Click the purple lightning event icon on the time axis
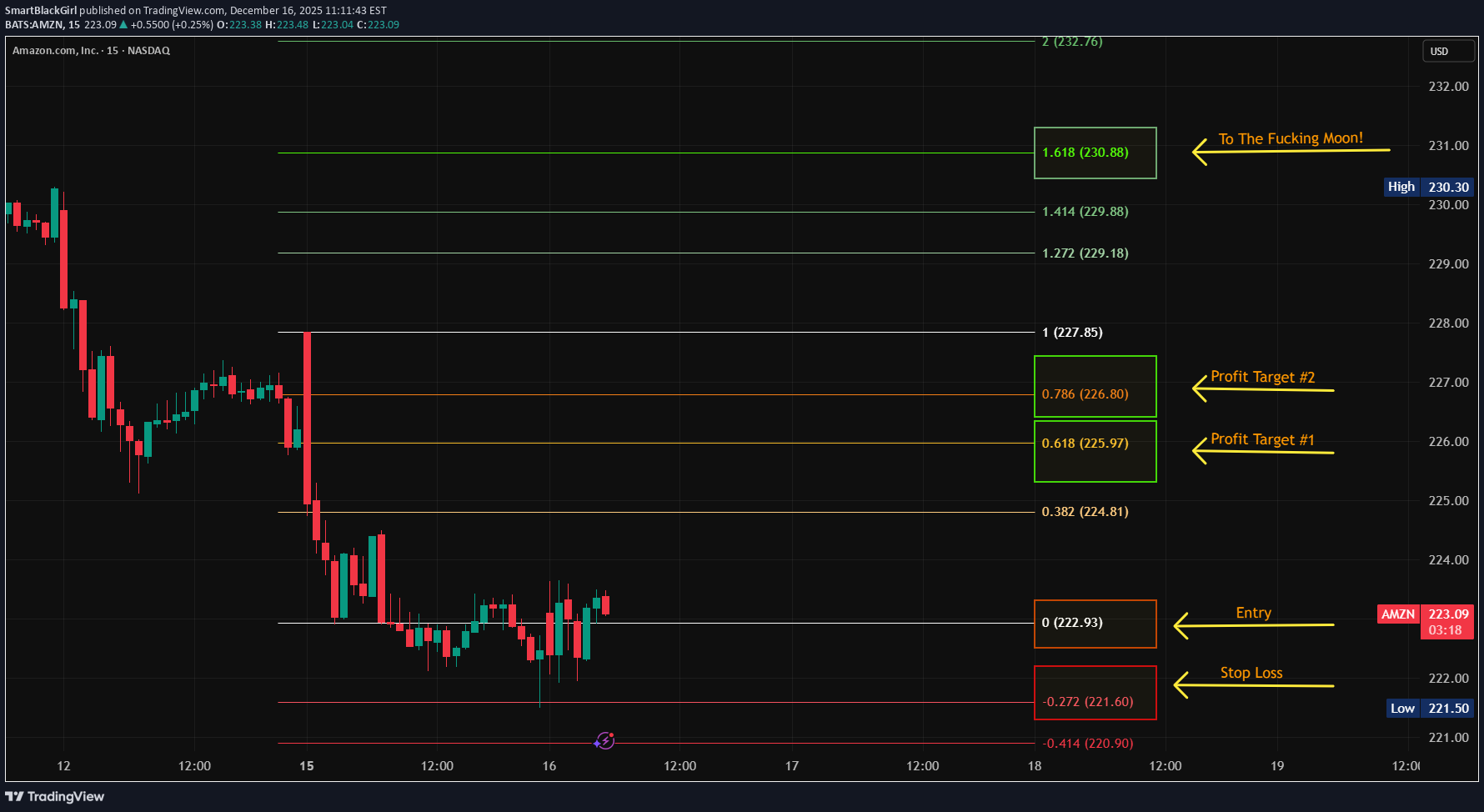Image resolution: width=1484 pixels, height=812 pixels. point(605,740)
